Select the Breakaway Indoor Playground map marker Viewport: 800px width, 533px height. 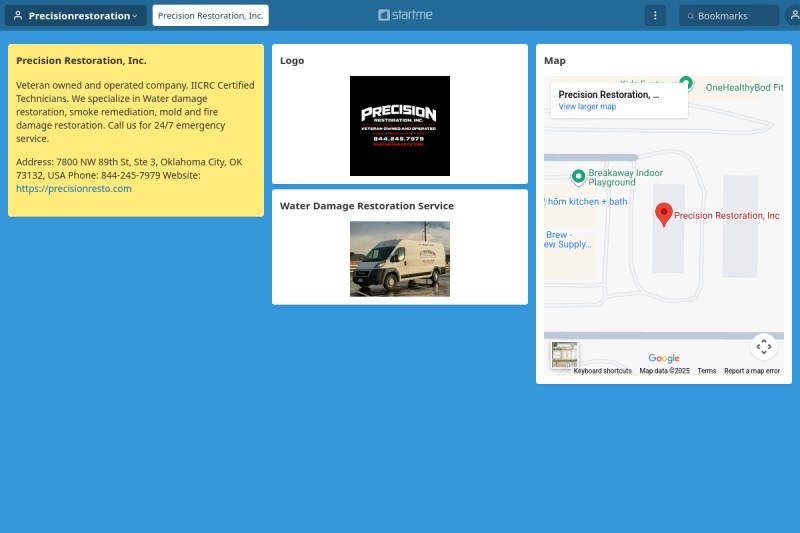tap(578, 176)
